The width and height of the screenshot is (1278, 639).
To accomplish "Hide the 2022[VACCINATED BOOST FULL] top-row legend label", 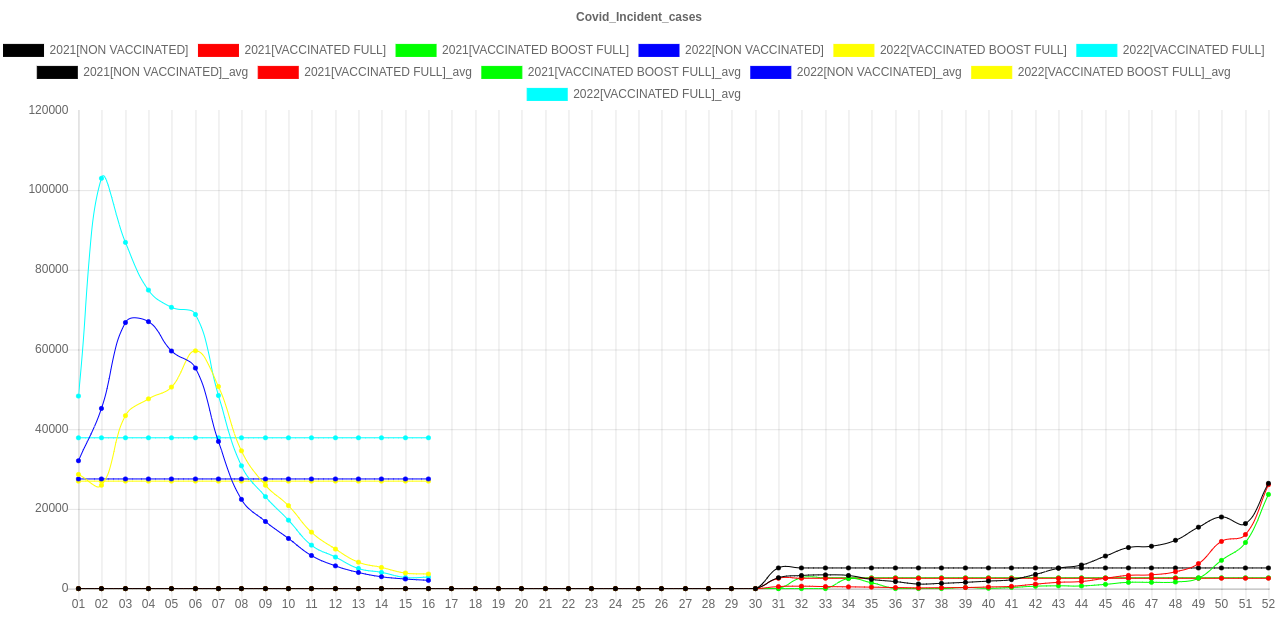I will pyautogui.click(x=972, y=50).
